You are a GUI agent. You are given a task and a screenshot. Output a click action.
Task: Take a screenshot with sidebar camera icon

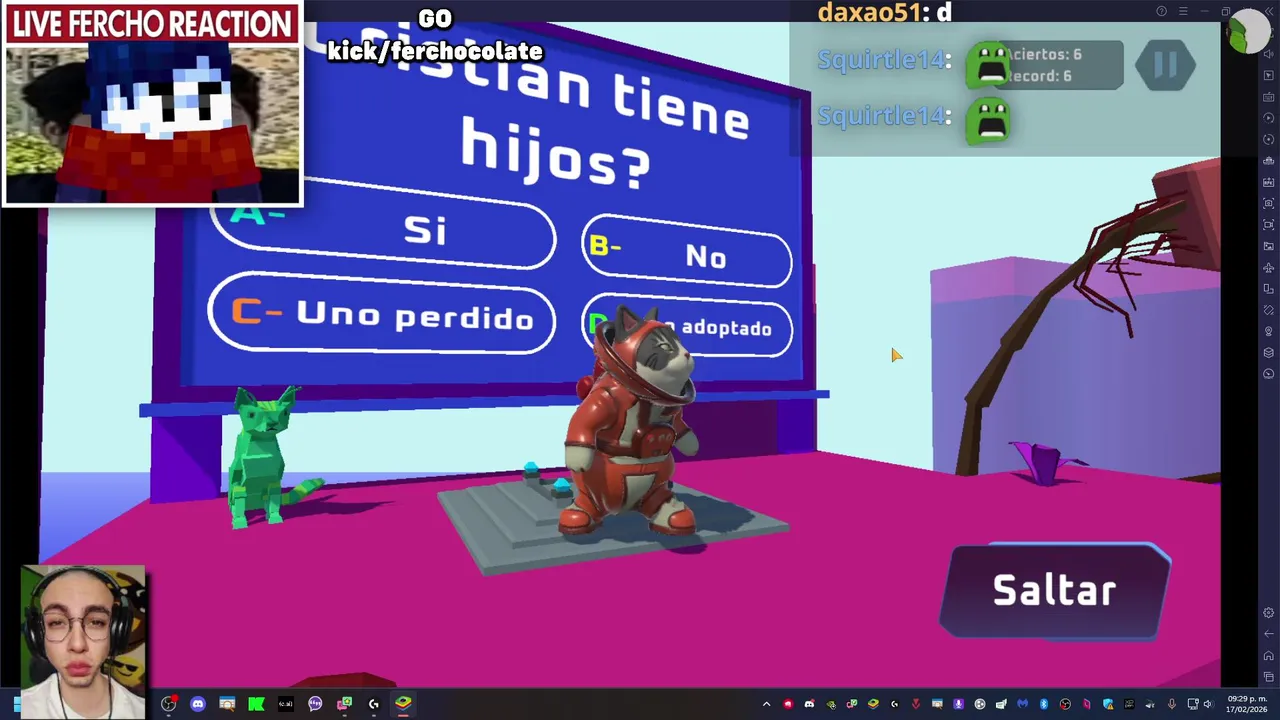pyautogui.click(x=1269, y=203)
